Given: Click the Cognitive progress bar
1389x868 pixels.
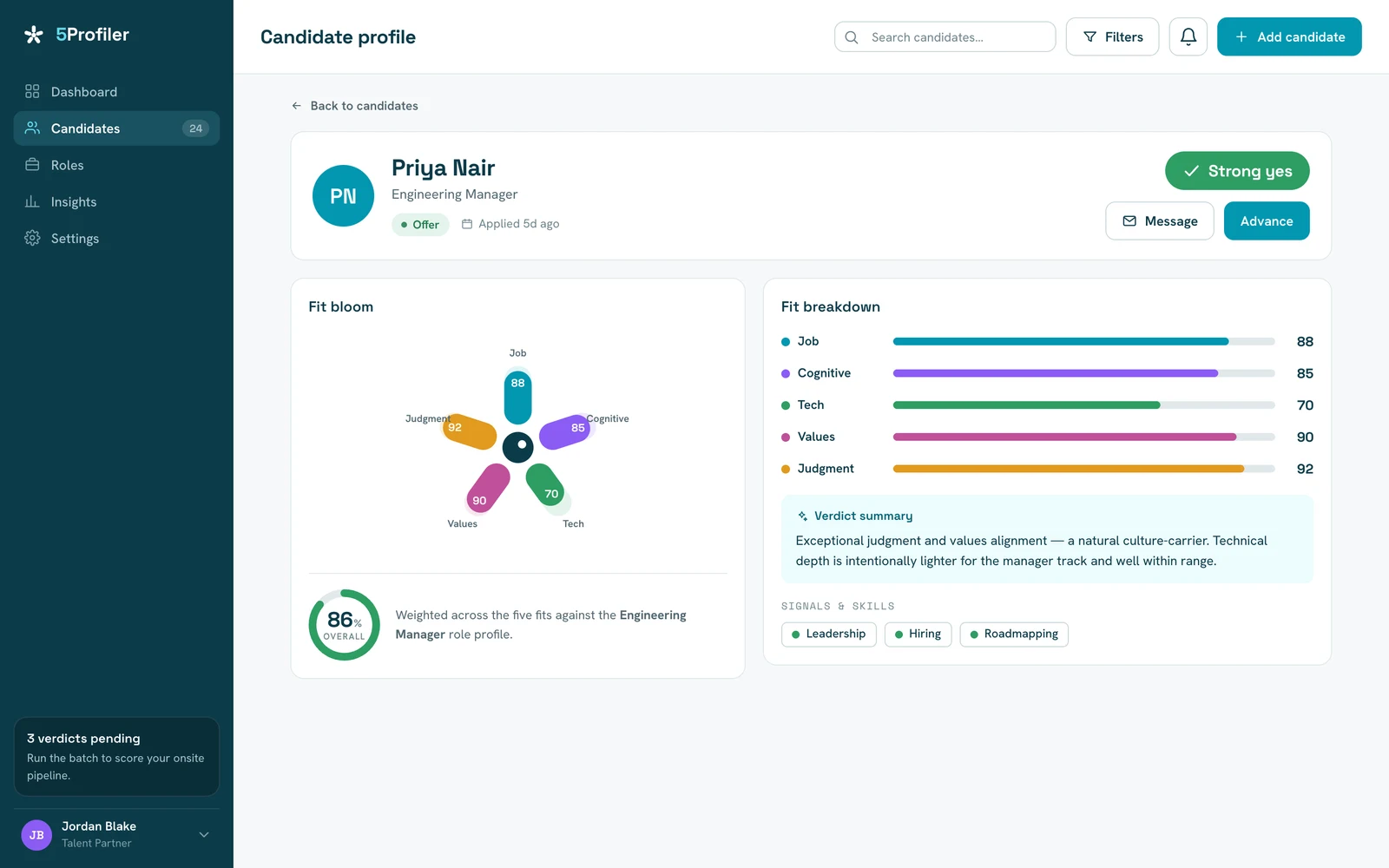Looking at the screenshot, I should point(1083,373).
